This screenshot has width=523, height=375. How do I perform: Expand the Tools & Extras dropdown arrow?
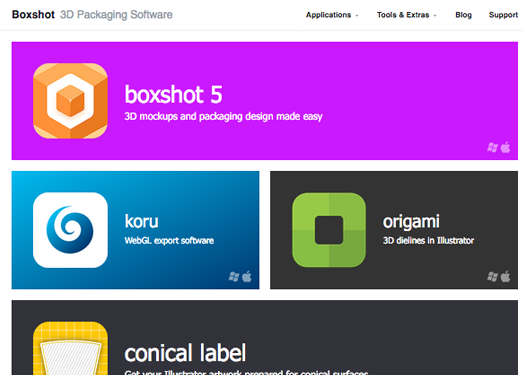pyautogui.click(x=435, y=15)
